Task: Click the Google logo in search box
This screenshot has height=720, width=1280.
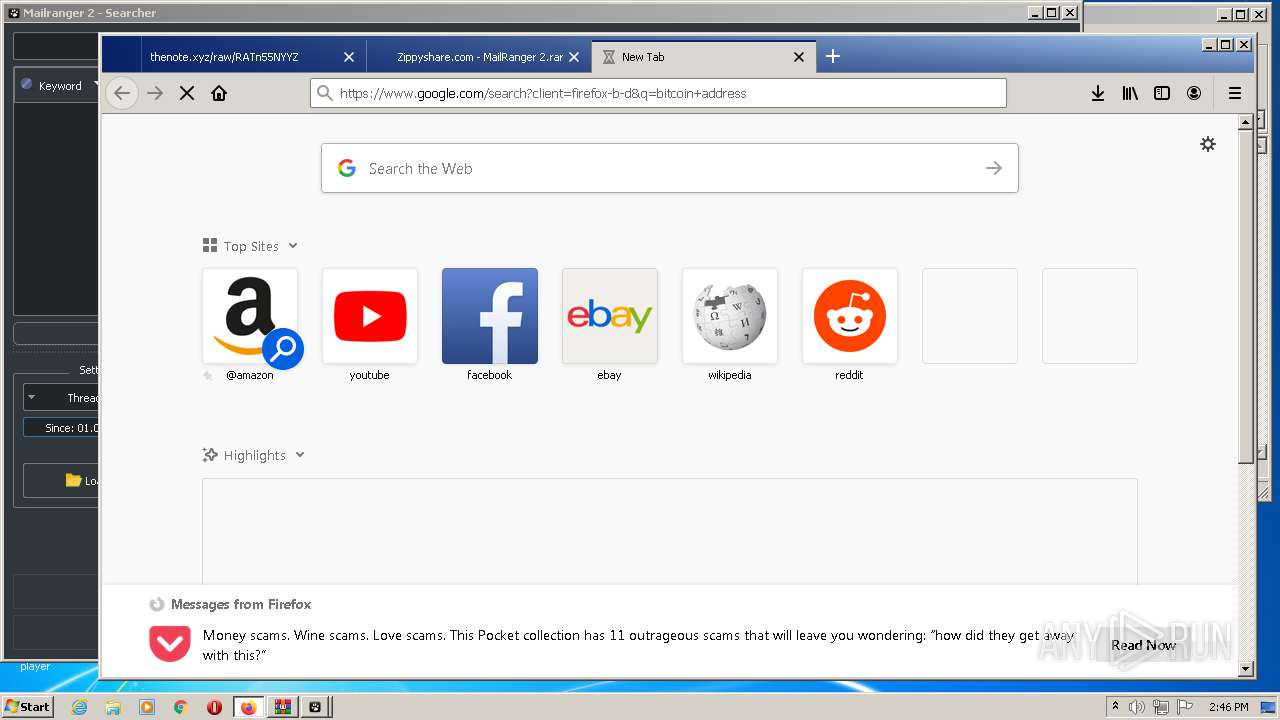Action: (x=347, y=168)
